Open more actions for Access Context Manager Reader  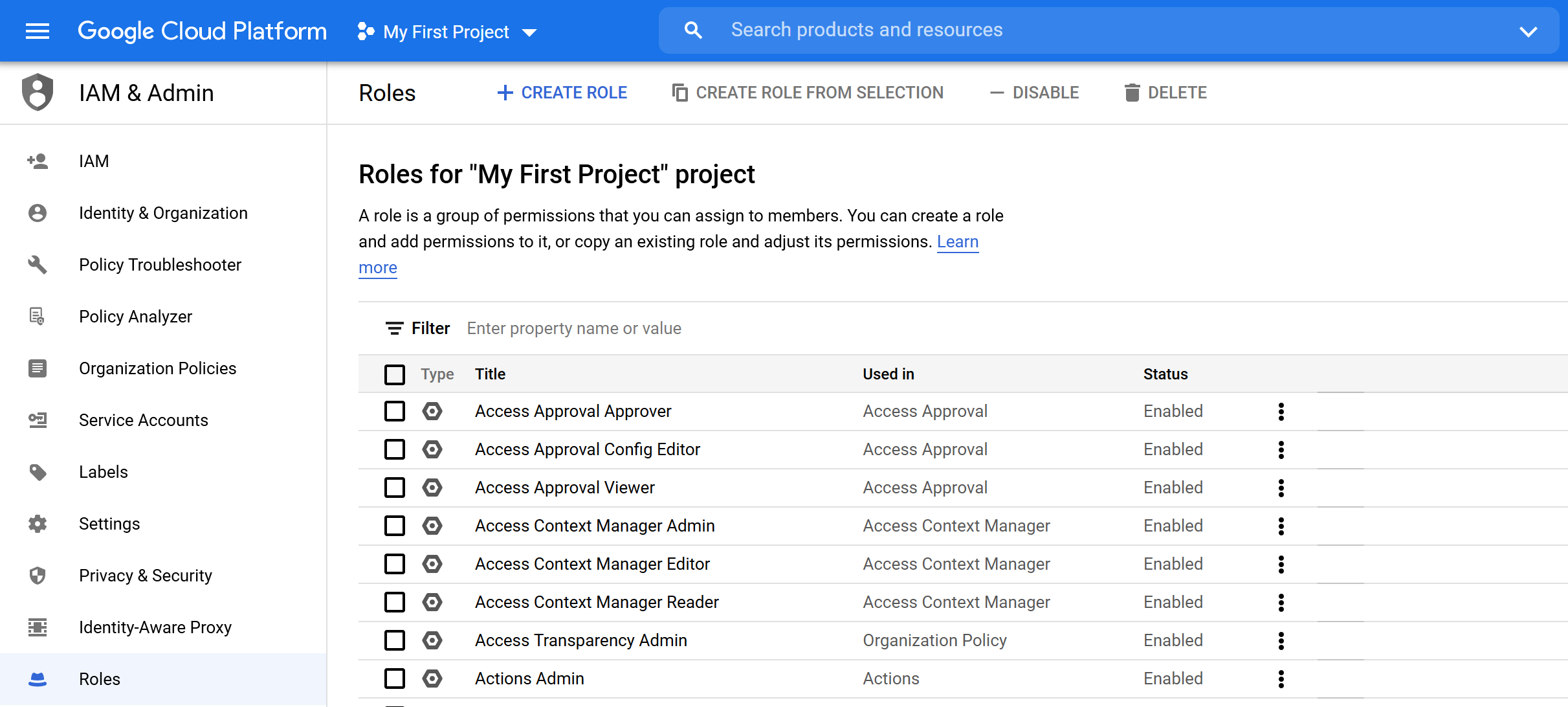click(1281, 603)
